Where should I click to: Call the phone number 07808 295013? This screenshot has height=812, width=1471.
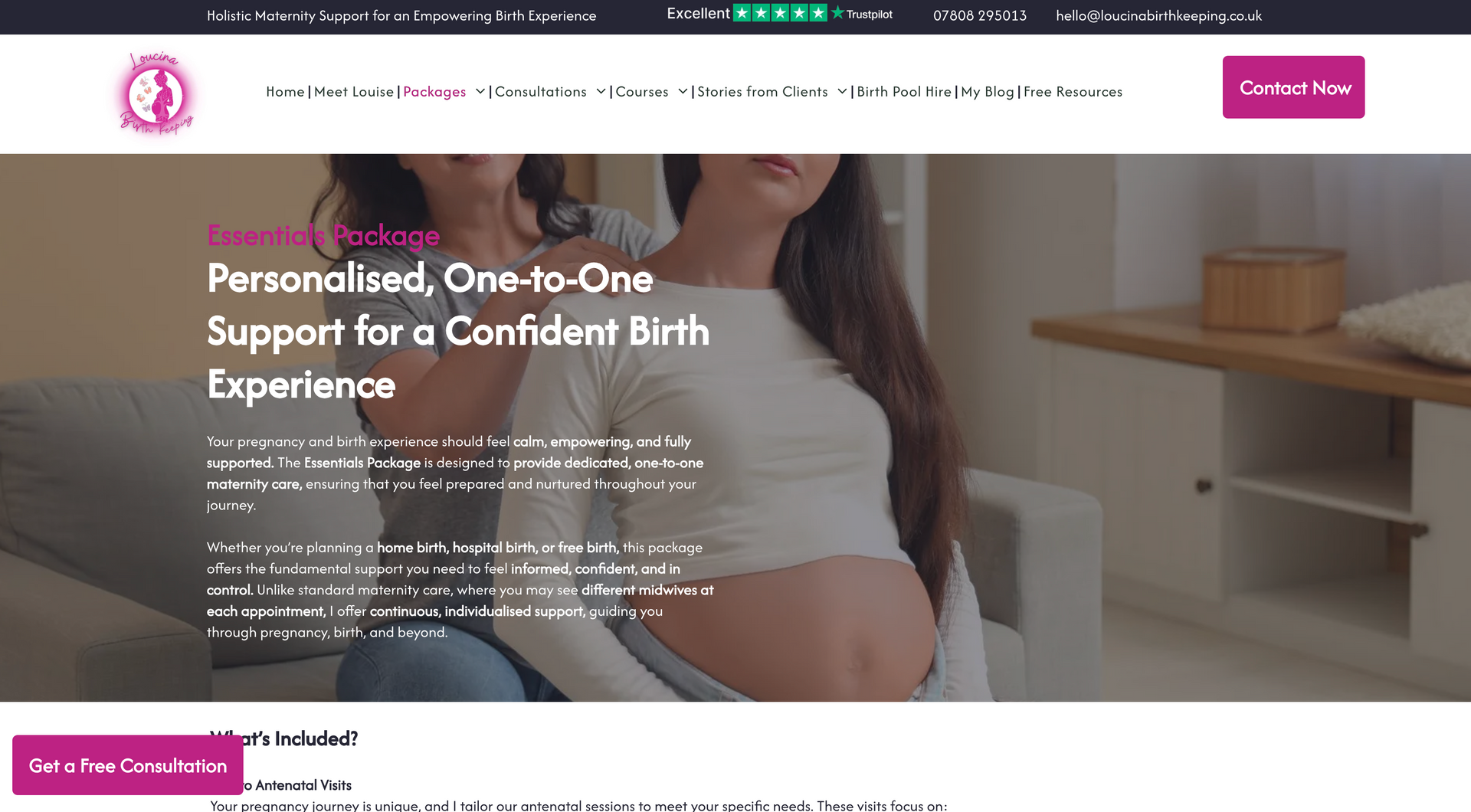click(x=980, y=15)
